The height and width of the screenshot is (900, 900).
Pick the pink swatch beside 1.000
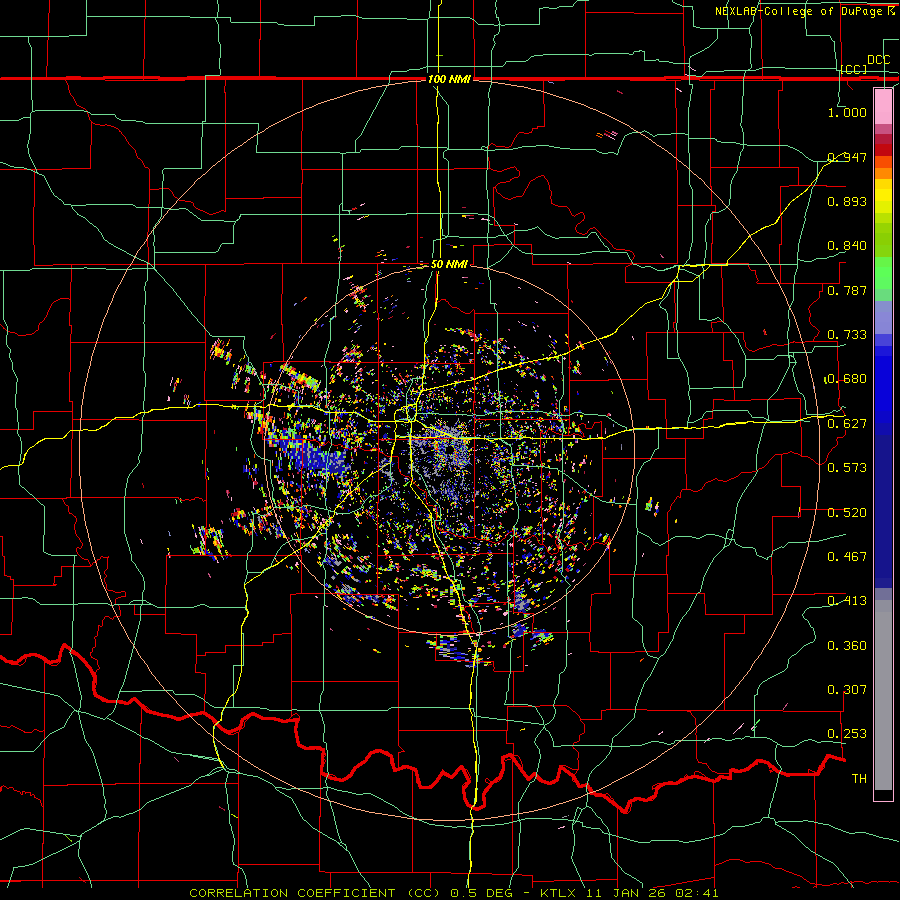coord(883,106)
